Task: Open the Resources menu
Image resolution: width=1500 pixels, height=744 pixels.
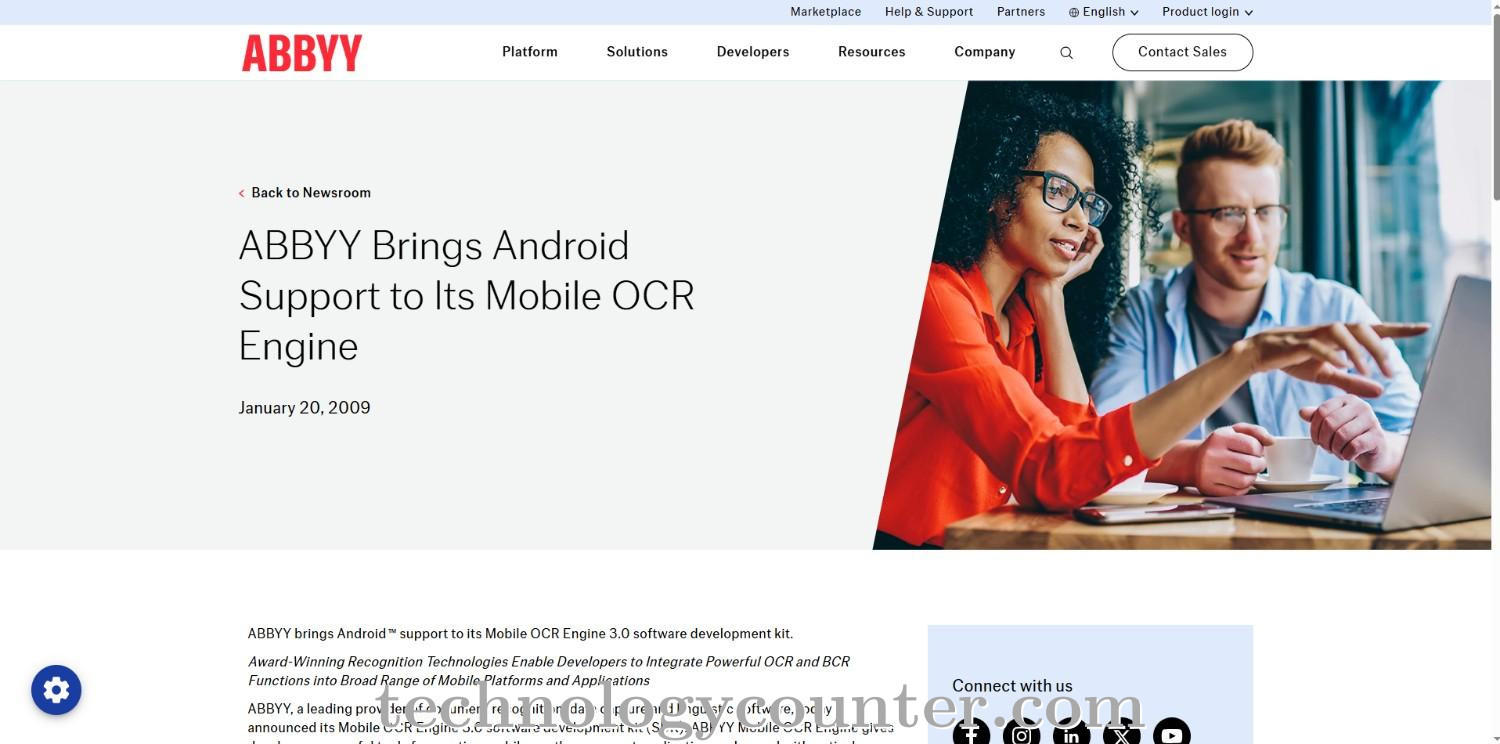Action: click(871, 51)
